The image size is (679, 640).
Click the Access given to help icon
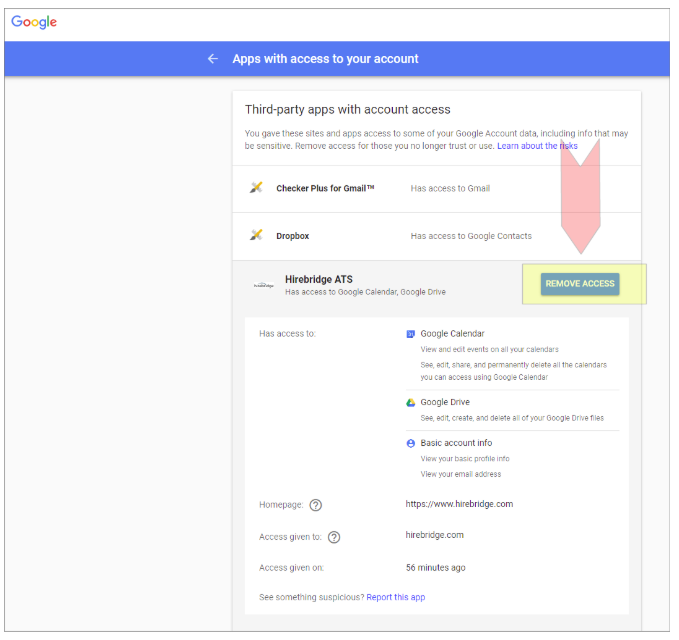(334, 537)
